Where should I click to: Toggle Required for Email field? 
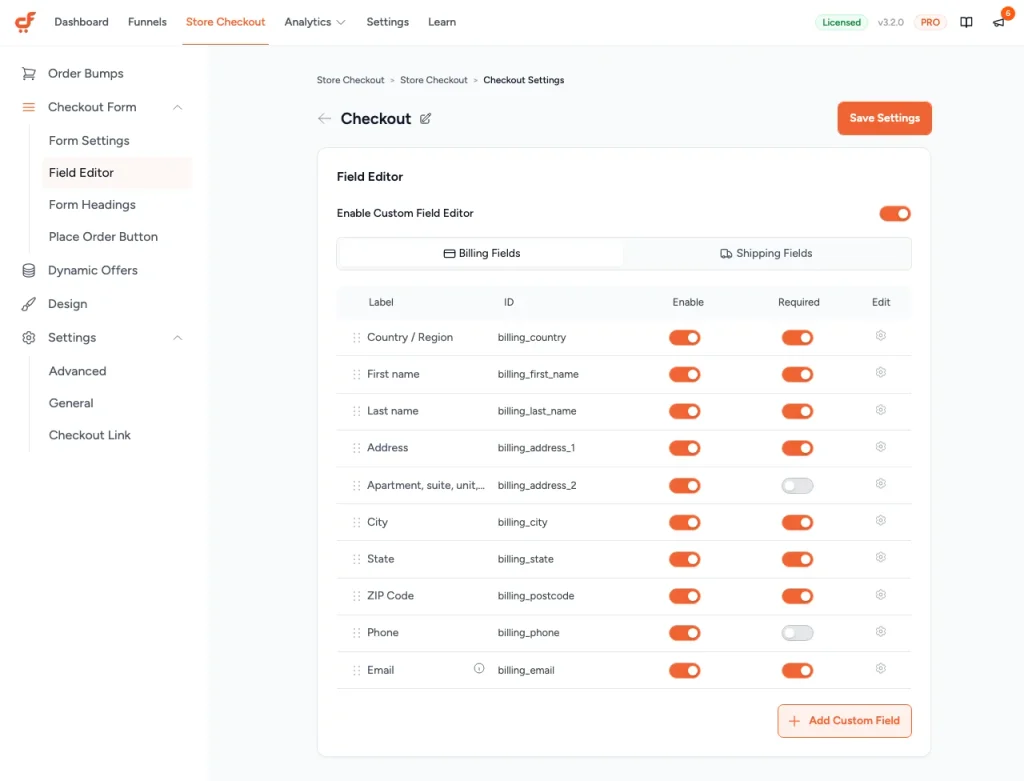coord(797,671)
